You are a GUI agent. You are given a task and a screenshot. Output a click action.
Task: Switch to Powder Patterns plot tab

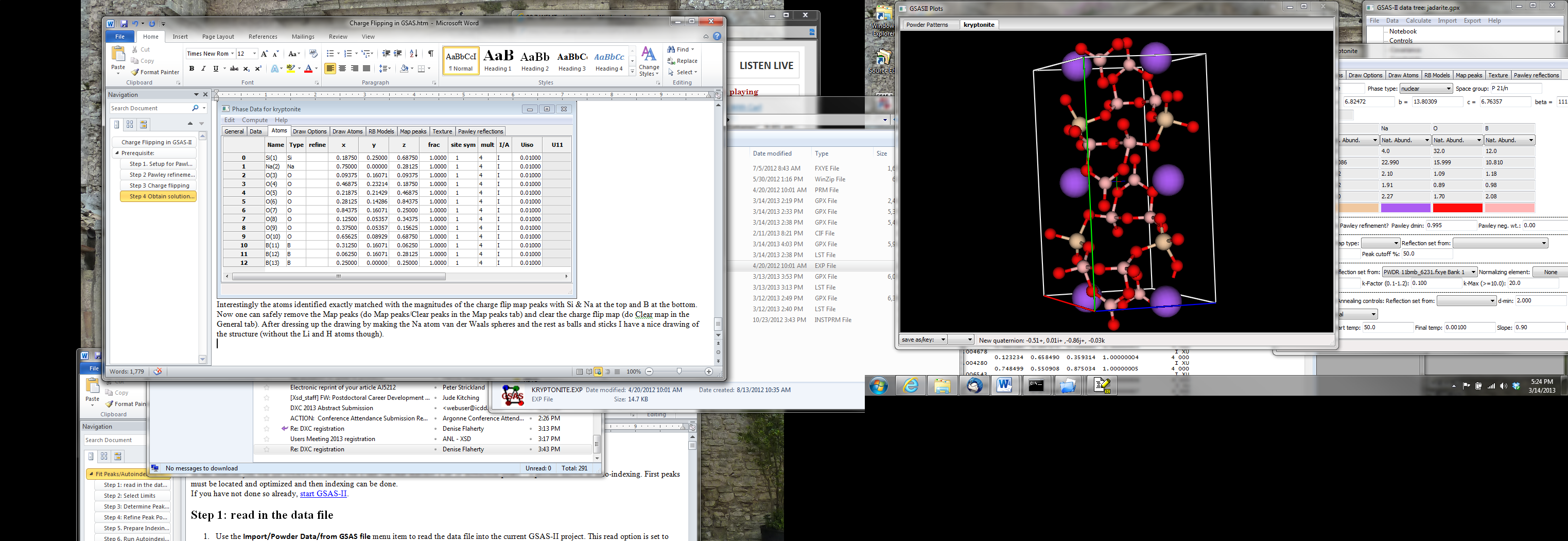click(x=927, y=25)
